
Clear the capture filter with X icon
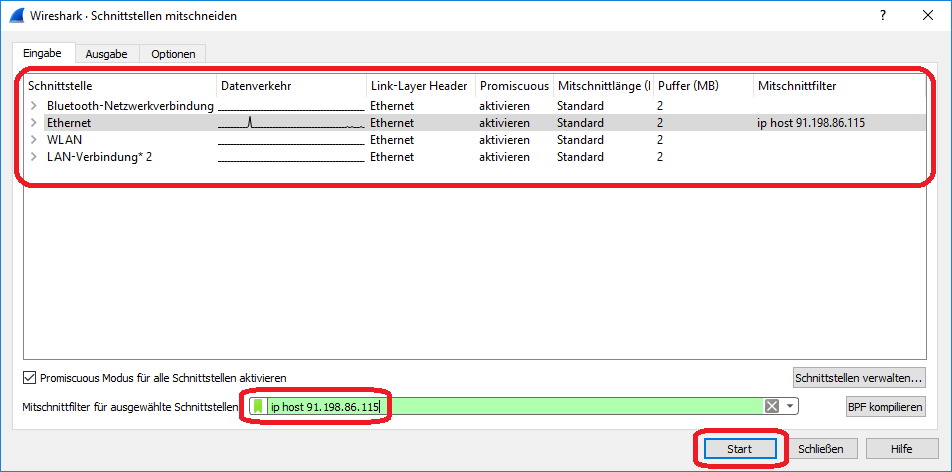[772, 406]
